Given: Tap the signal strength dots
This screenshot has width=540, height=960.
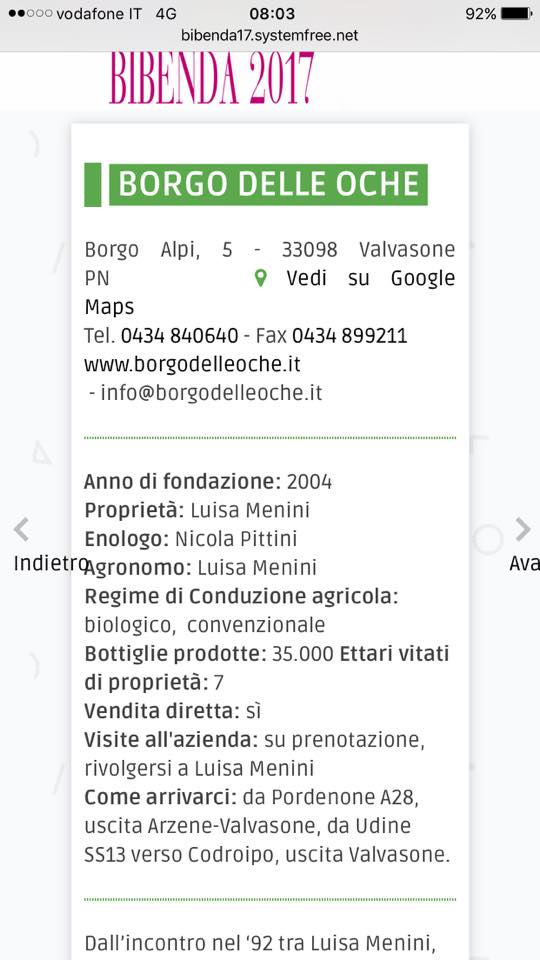Looking at the screenshot, I should [x=31, y=13].
